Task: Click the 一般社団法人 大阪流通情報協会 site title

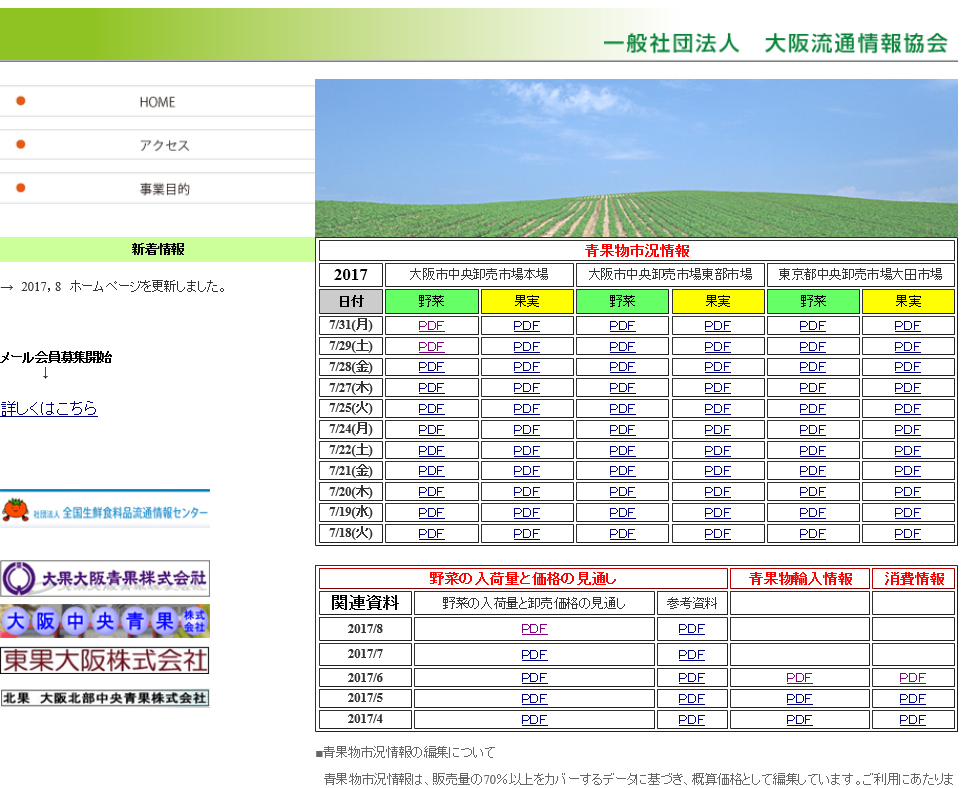Action: coord(776,43)
